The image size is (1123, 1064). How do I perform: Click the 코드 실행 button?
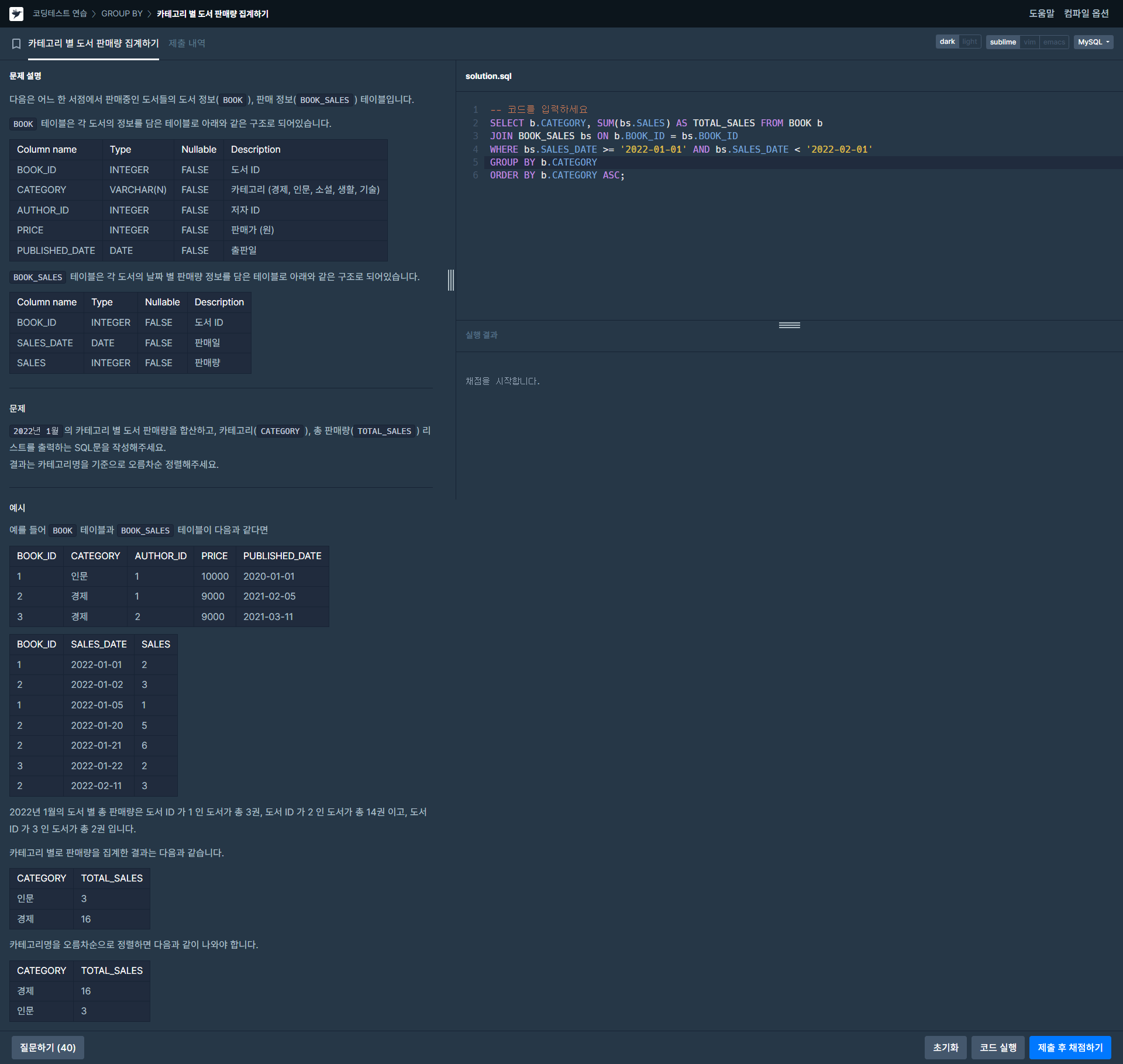(x=998, y=1047)
